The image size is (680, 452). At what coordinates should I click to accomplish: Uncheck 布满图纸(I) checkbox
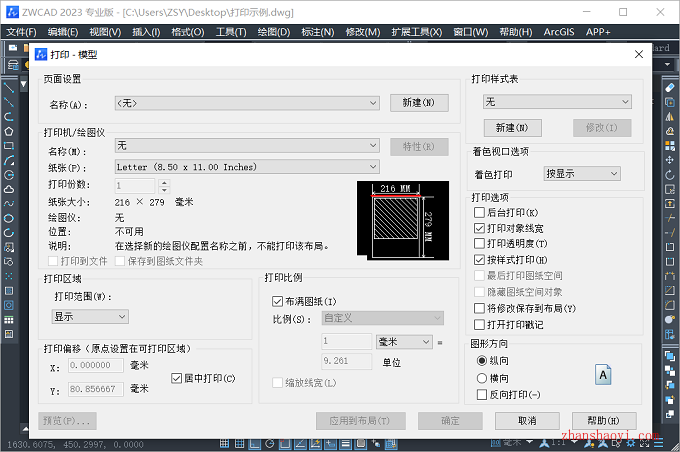point(277,301)
